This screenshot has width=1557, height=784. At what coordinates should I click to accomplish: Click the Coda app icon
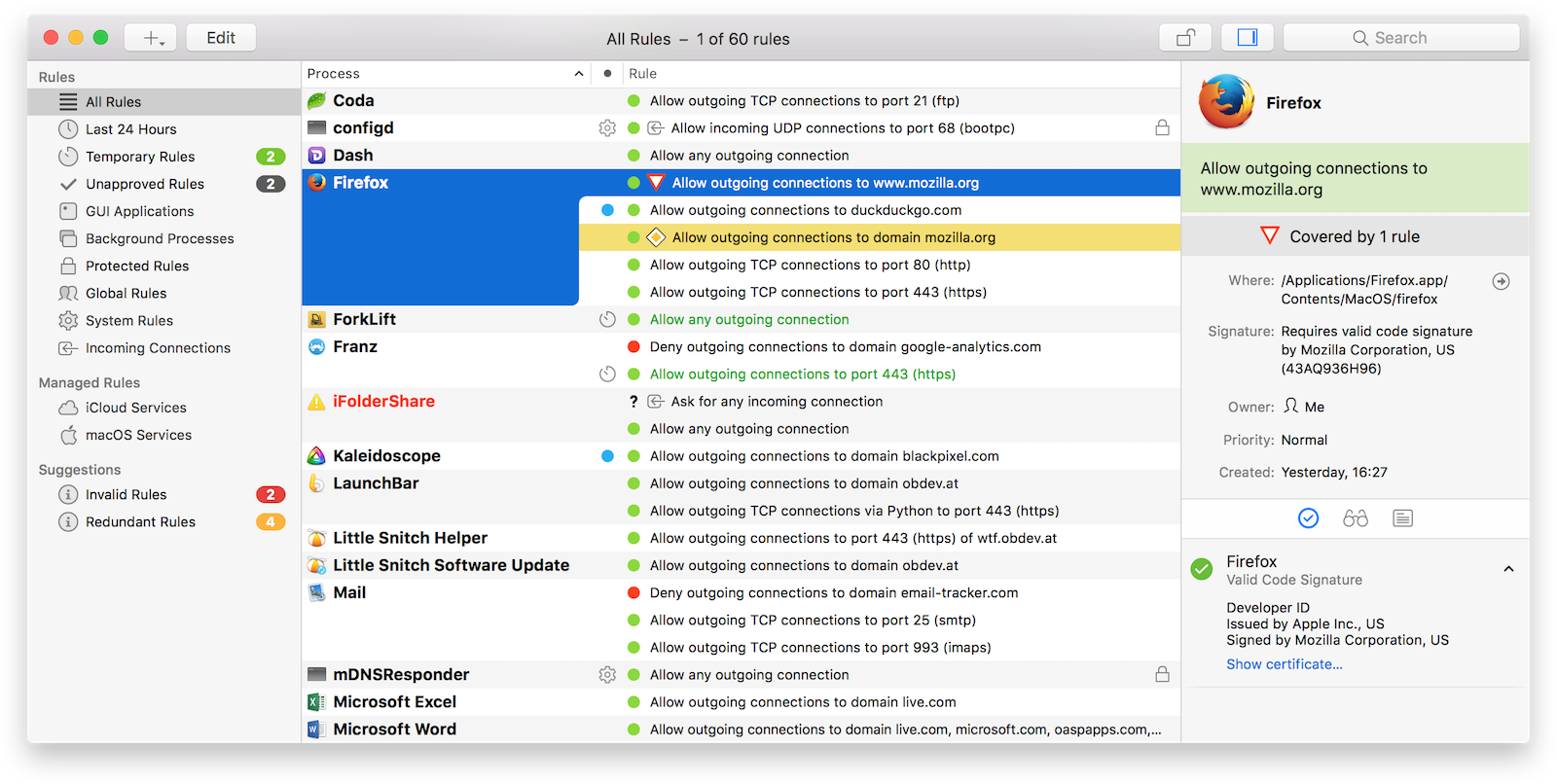pyautogui.click(x=316, y=100)
